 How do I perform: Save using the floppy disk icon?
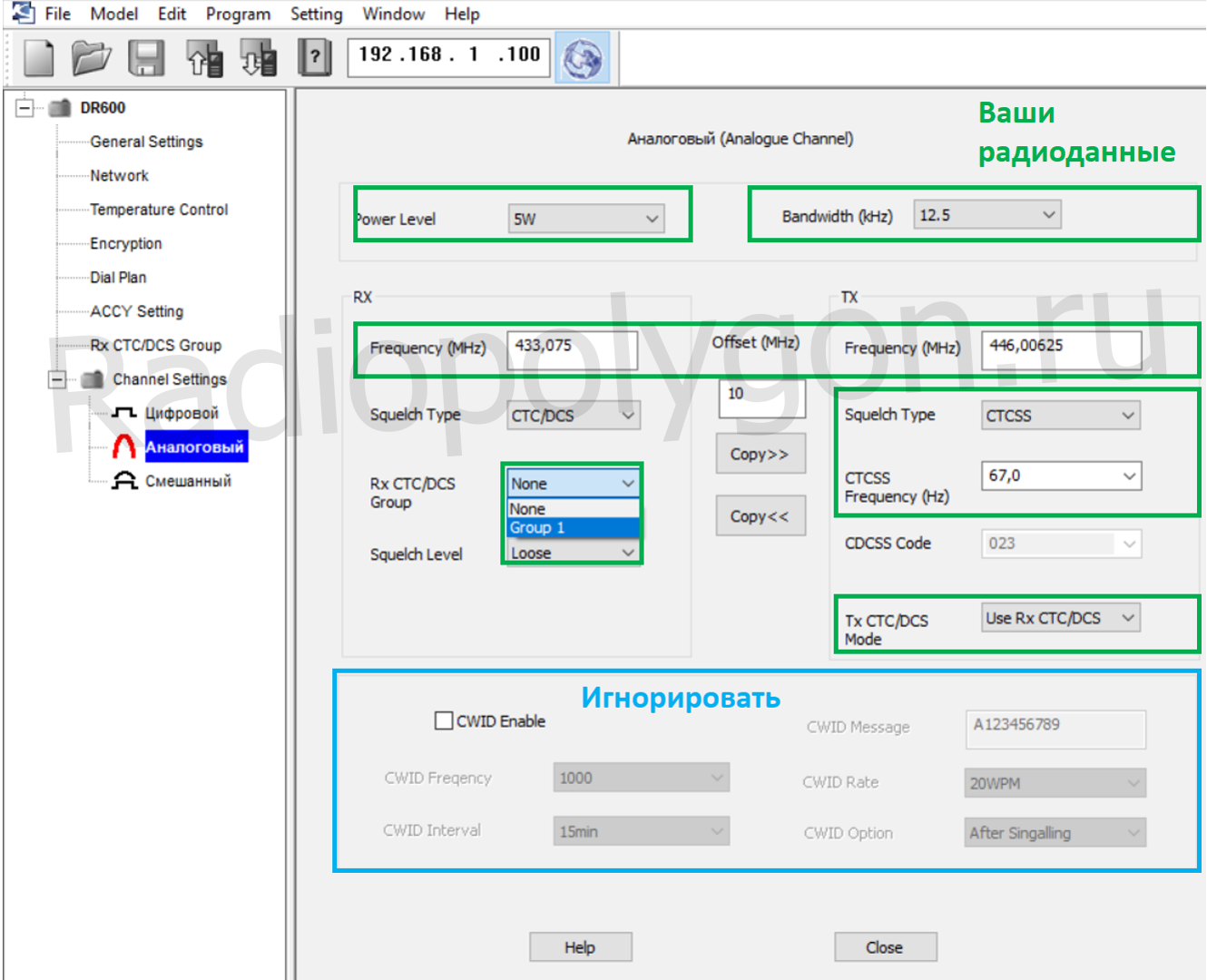pos(146,59)
